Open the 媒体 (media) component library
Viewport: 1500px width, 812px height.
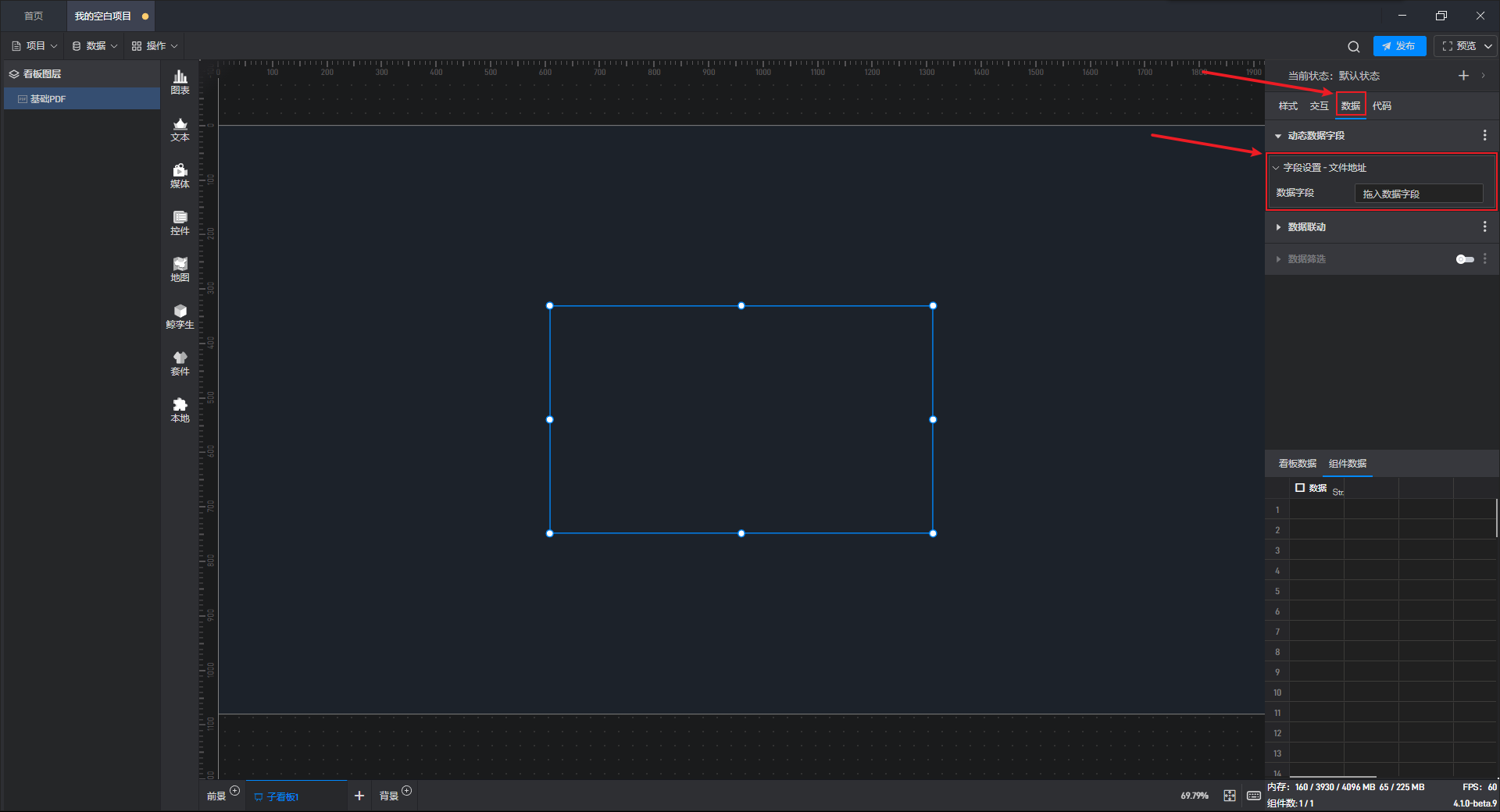tap(180, 176)
